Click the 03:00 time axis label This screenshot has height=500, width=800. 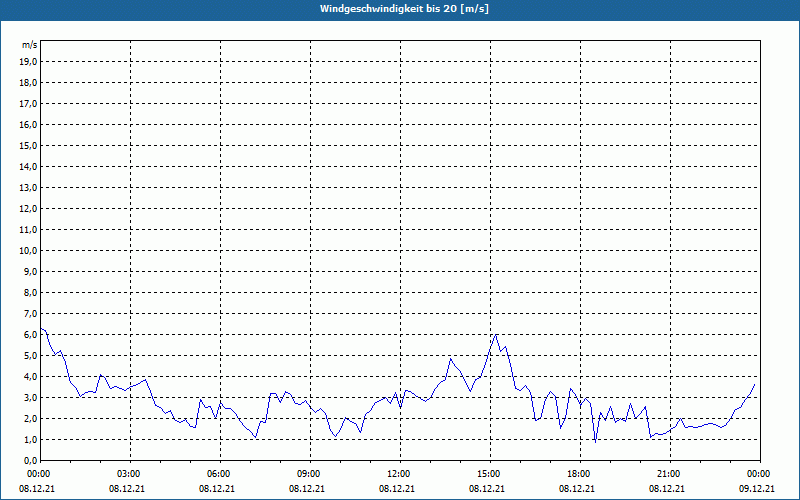coord(130,474)
